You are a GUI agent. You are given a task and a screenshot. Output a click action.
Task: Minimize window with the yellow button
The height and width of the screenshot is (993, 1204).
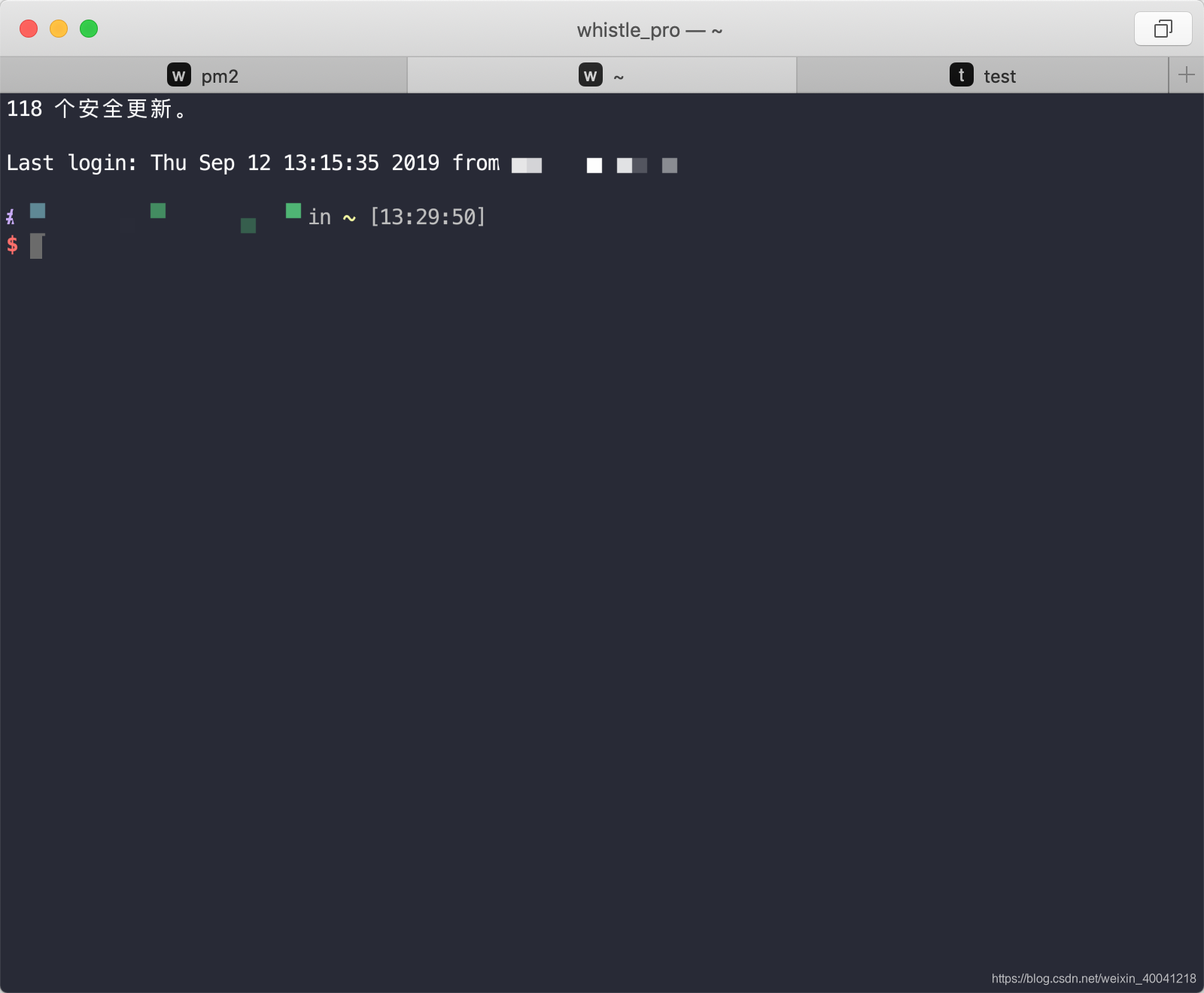point(59,29)
